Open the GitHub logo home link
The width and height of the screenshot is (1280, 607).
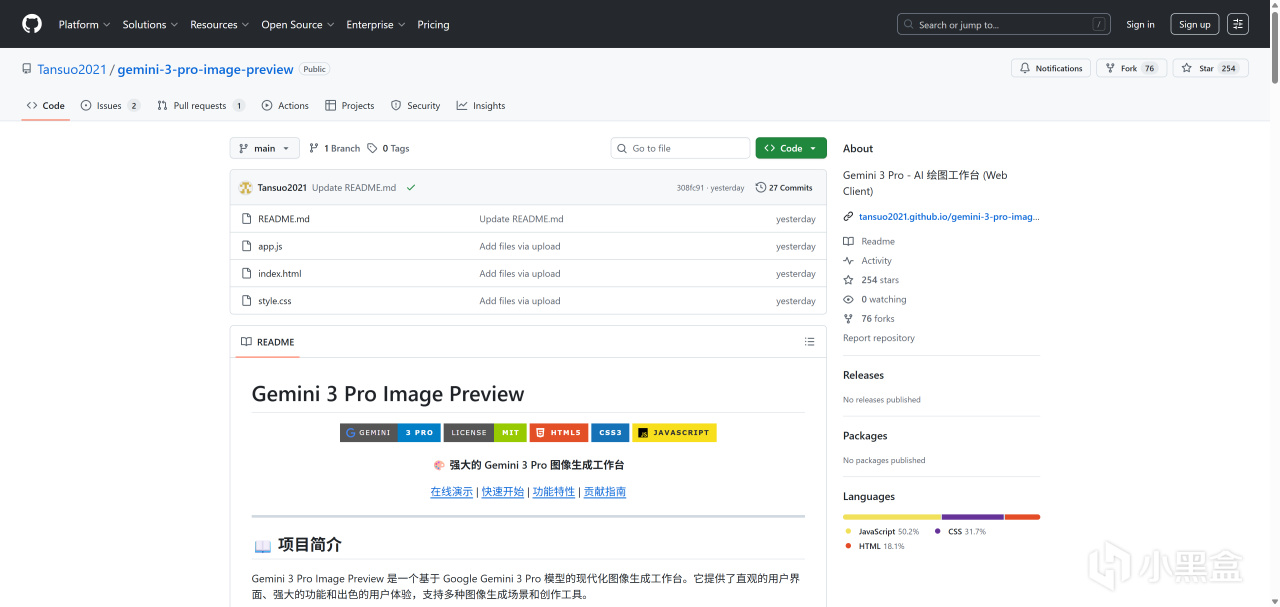click(x=32, y=24)
